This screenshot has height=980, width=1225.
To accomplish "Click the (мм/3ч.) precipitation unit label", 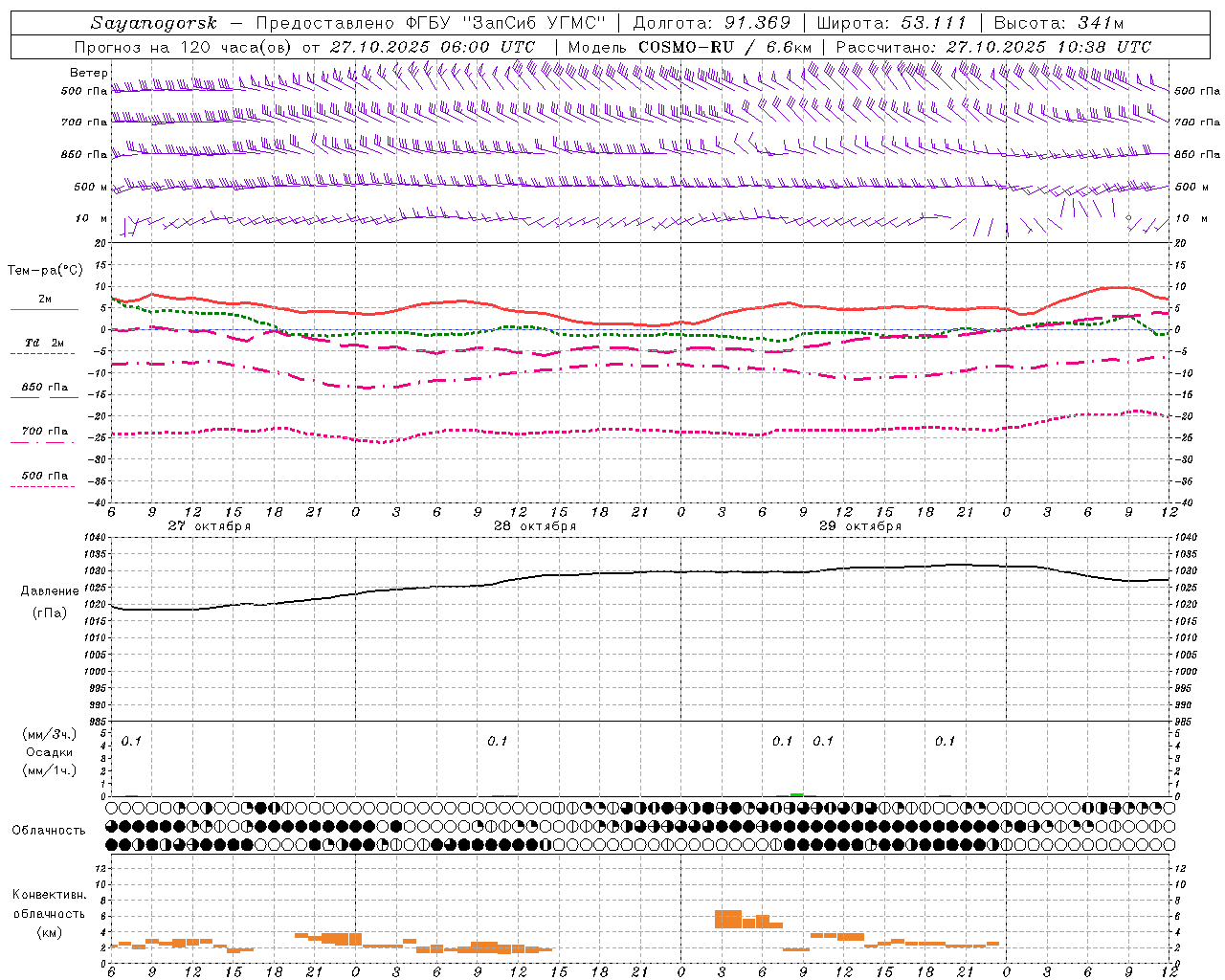I will [x=50, y=734].
